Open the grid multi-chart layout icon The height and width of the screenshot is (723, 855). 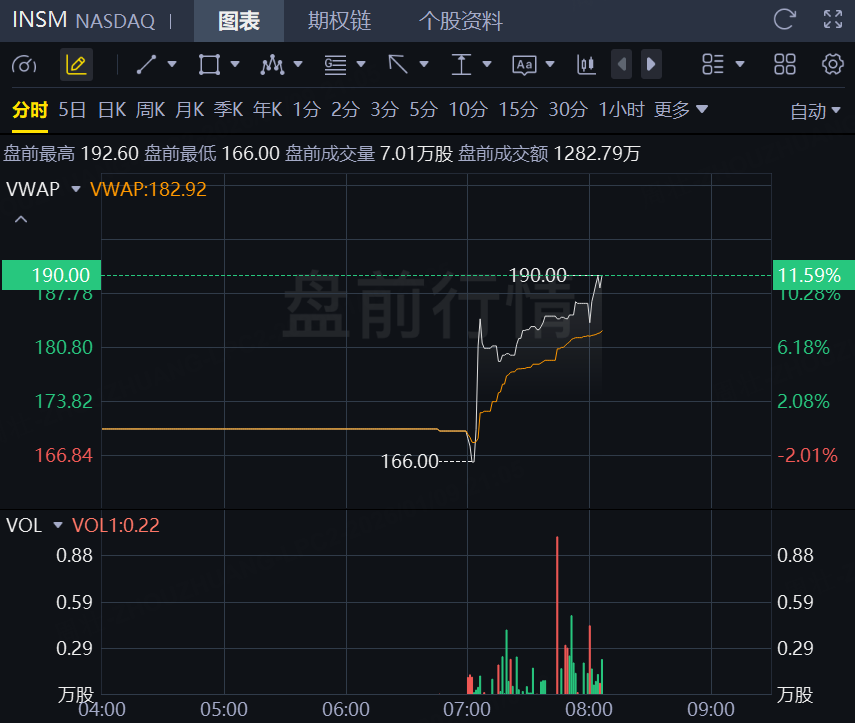pyautogui.click(x=785, y=65)
